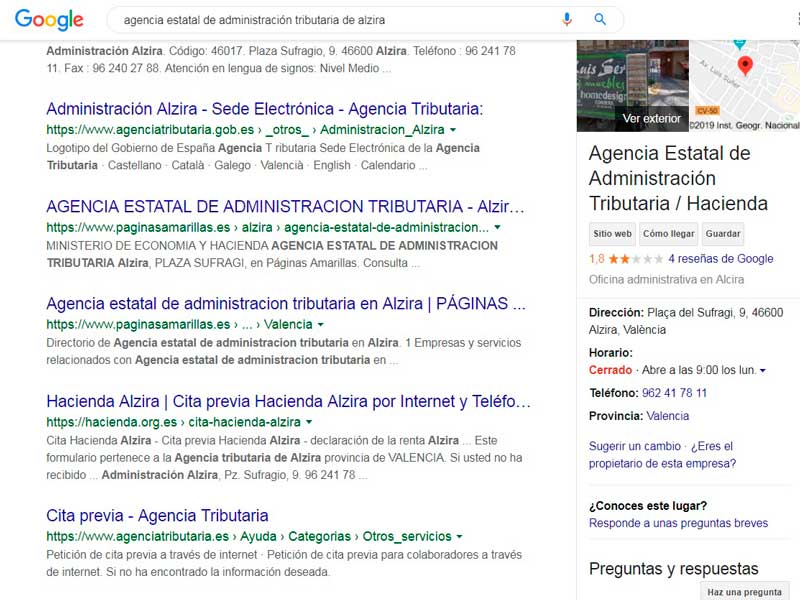Call phone number 962 41 78 11
Screen dimensions: 800x600
coord(674,393)
